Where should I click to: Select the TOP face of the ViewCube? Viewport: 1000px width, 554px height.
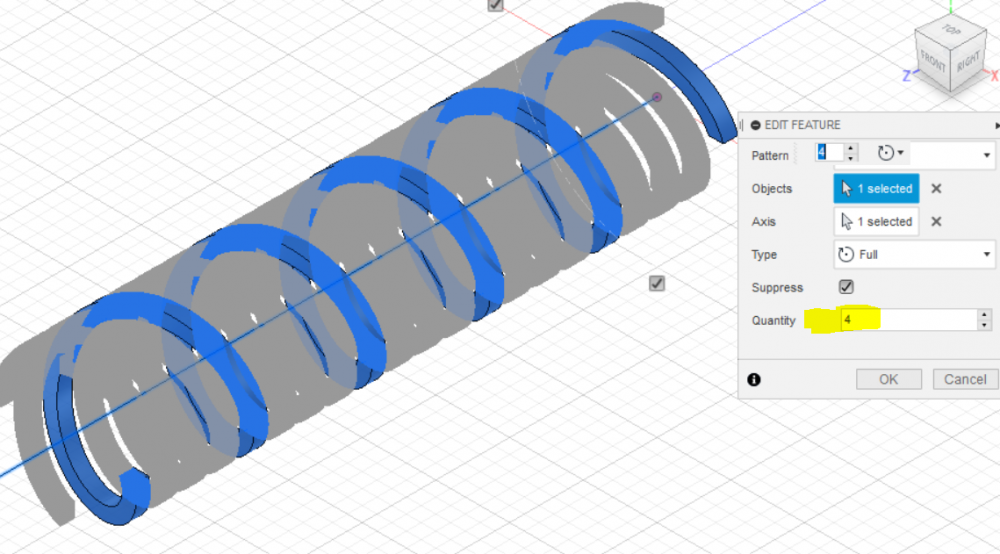(951, 30)
